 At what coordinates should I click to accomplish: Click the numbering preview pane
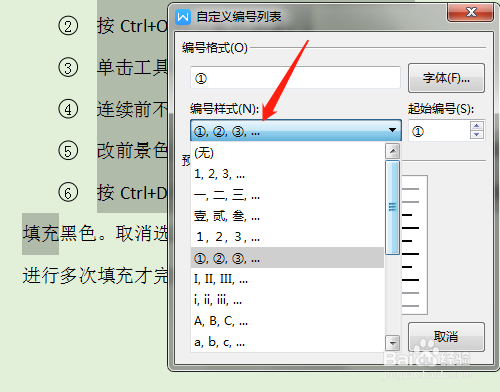(x=414, y=245)
